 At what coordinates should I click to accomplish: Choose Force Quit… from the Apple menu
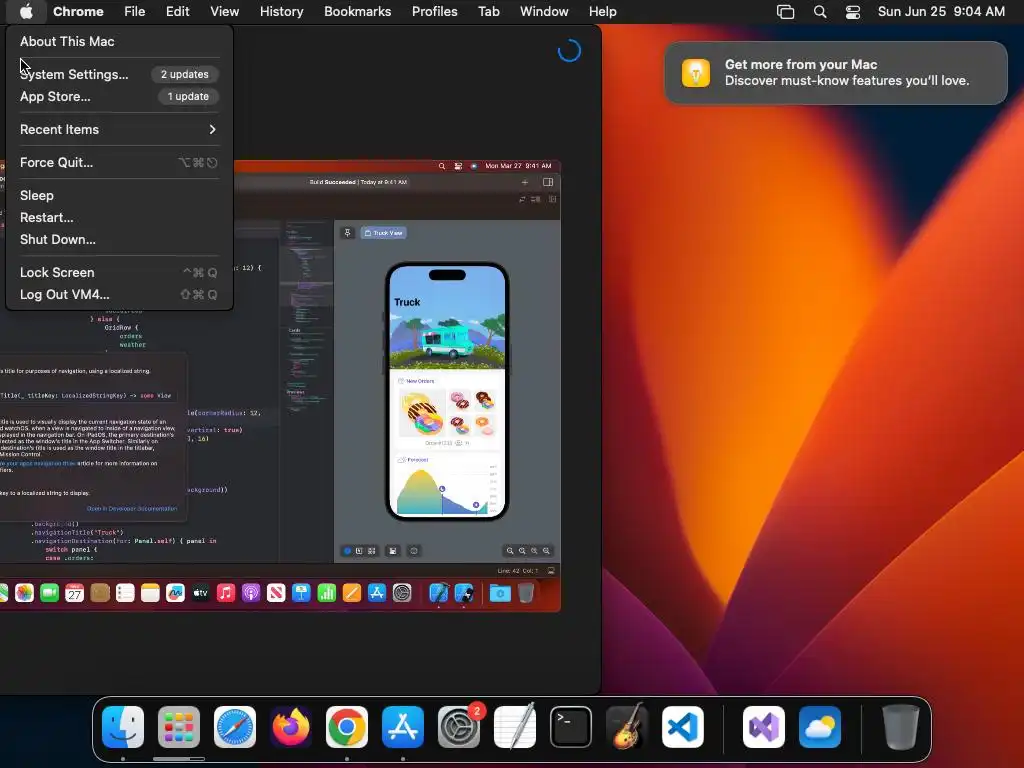(119, 163)
